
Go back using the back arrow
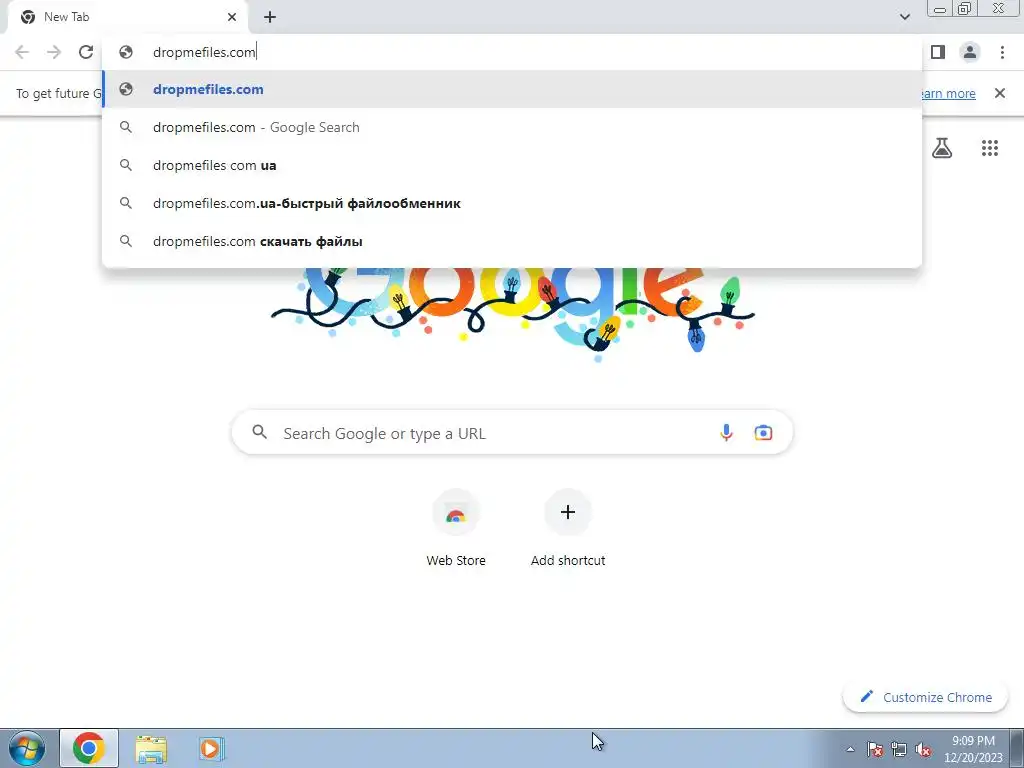tap(22, 52)
